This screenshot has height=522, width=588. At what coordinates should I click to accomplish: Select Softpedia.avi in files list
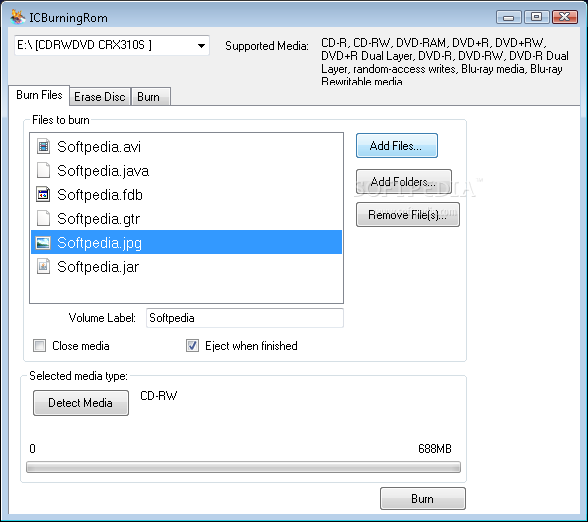pyautogui.click(x=186, y=147)
